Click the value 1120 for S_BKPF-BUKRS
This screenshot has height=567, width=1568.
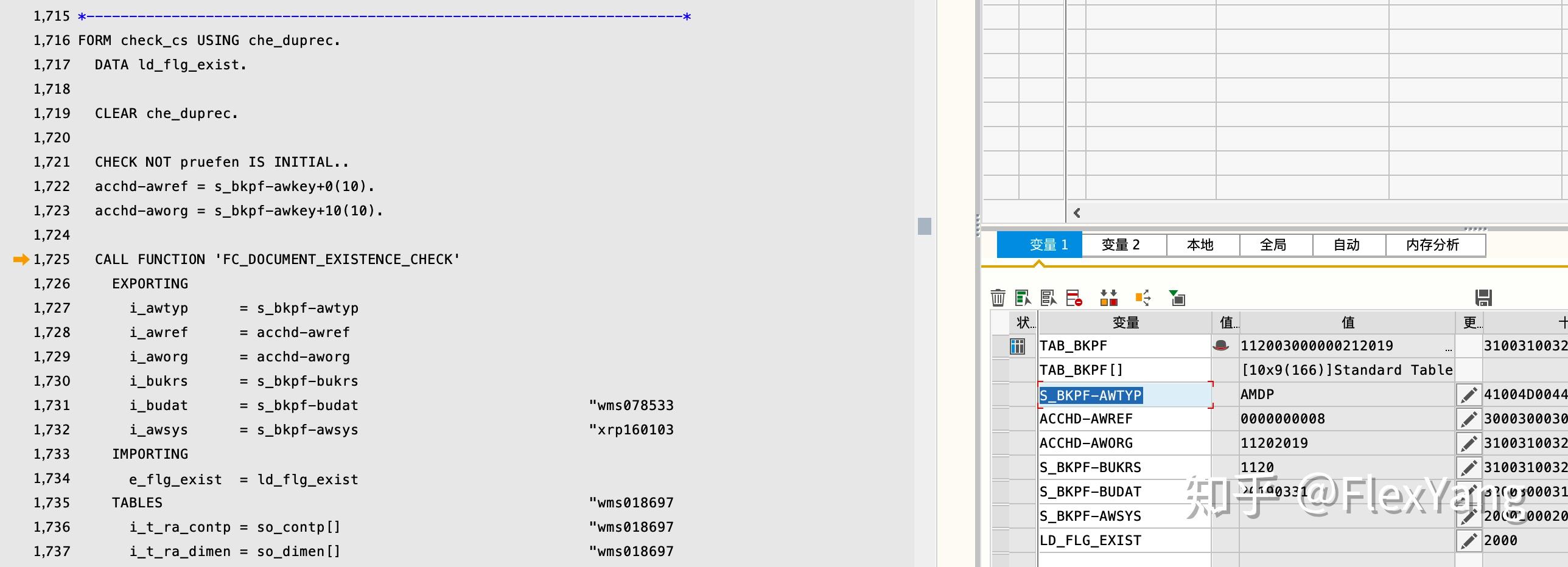pyautogui.click(x=1257, y=468)
